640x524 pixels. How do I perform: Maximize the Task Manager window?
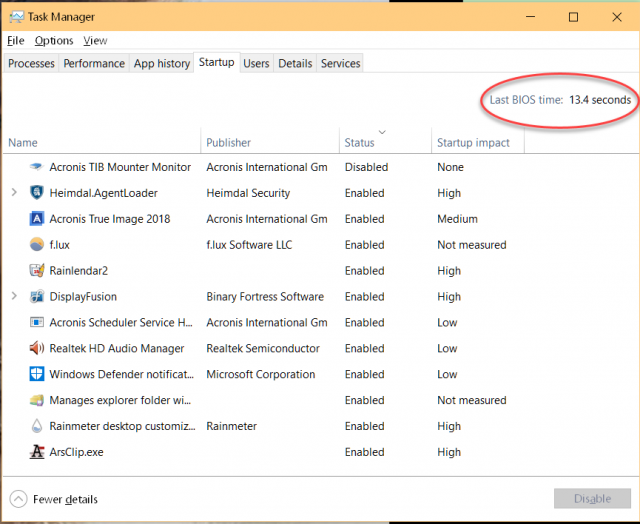coord(573,17)
